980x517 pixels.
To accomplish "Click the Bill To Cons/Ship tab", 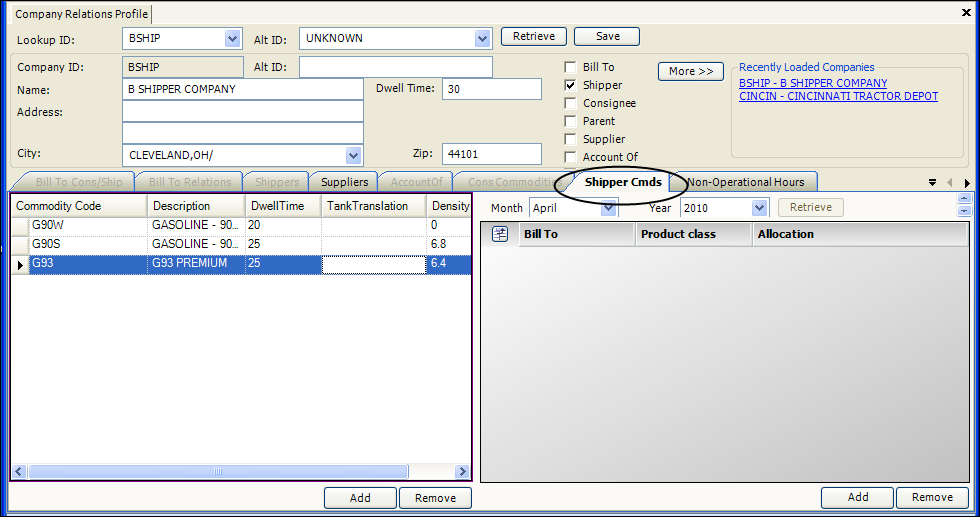I will tap(79, 182).
